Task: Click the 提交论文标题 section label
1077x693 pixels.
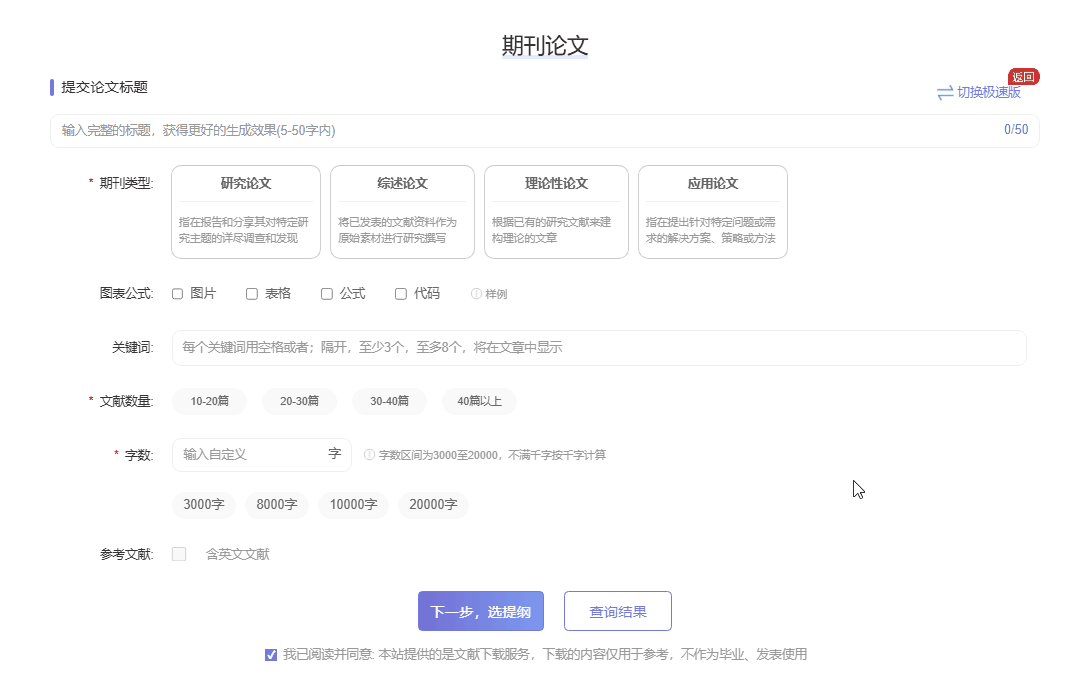Action: click(x=104, y=87)
